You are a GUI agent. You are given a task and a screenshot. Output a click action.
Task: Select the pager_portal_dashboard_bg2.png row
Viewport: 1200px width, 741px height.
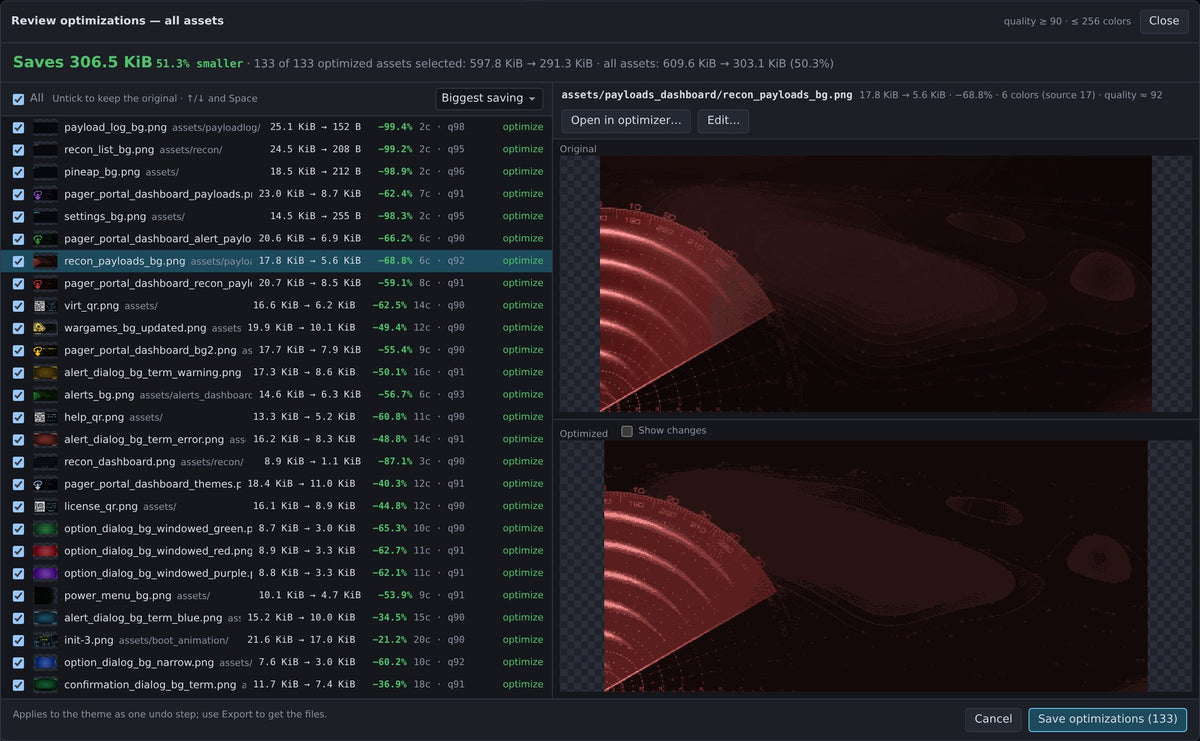(x=276, y=350)
